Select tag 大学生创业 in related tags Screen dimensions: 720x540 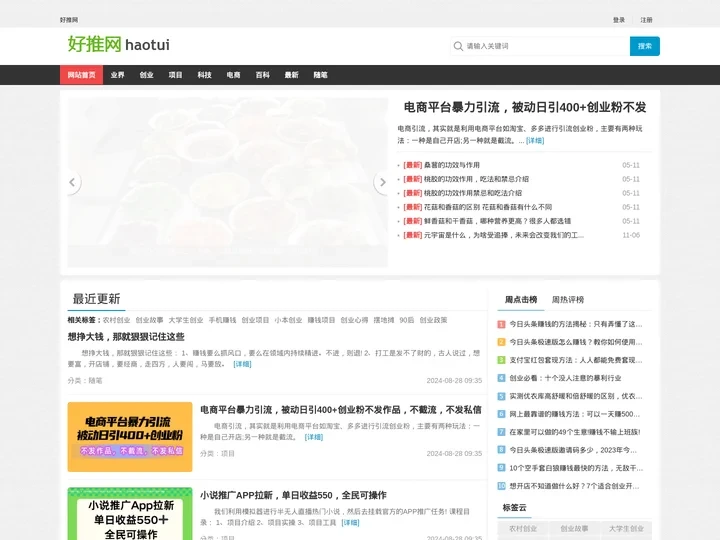click(x=186, y=320)
